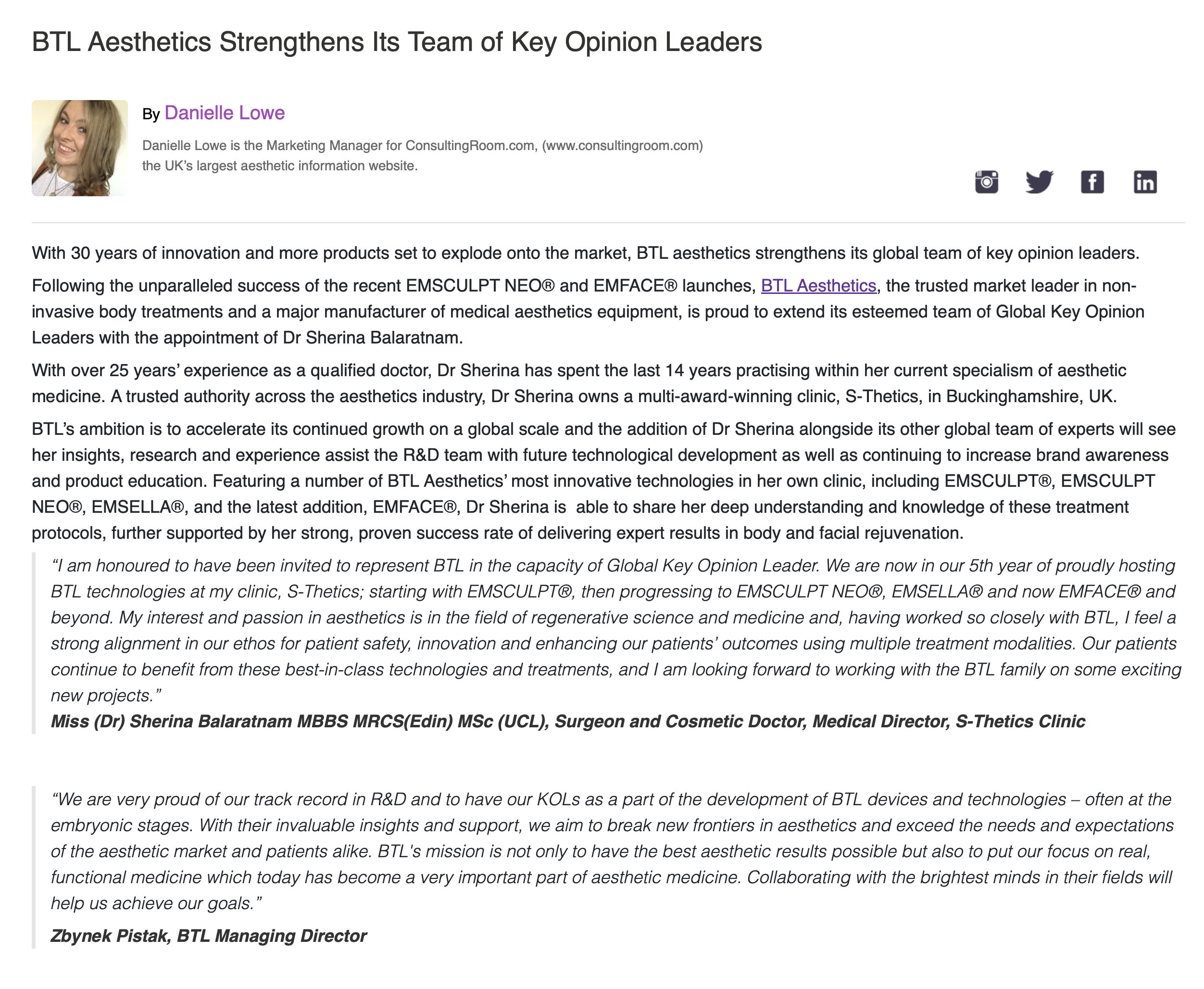Open the Danielle Lowe author link
The width and height of the screenshot is (1204, 989).
pos(225,113)
